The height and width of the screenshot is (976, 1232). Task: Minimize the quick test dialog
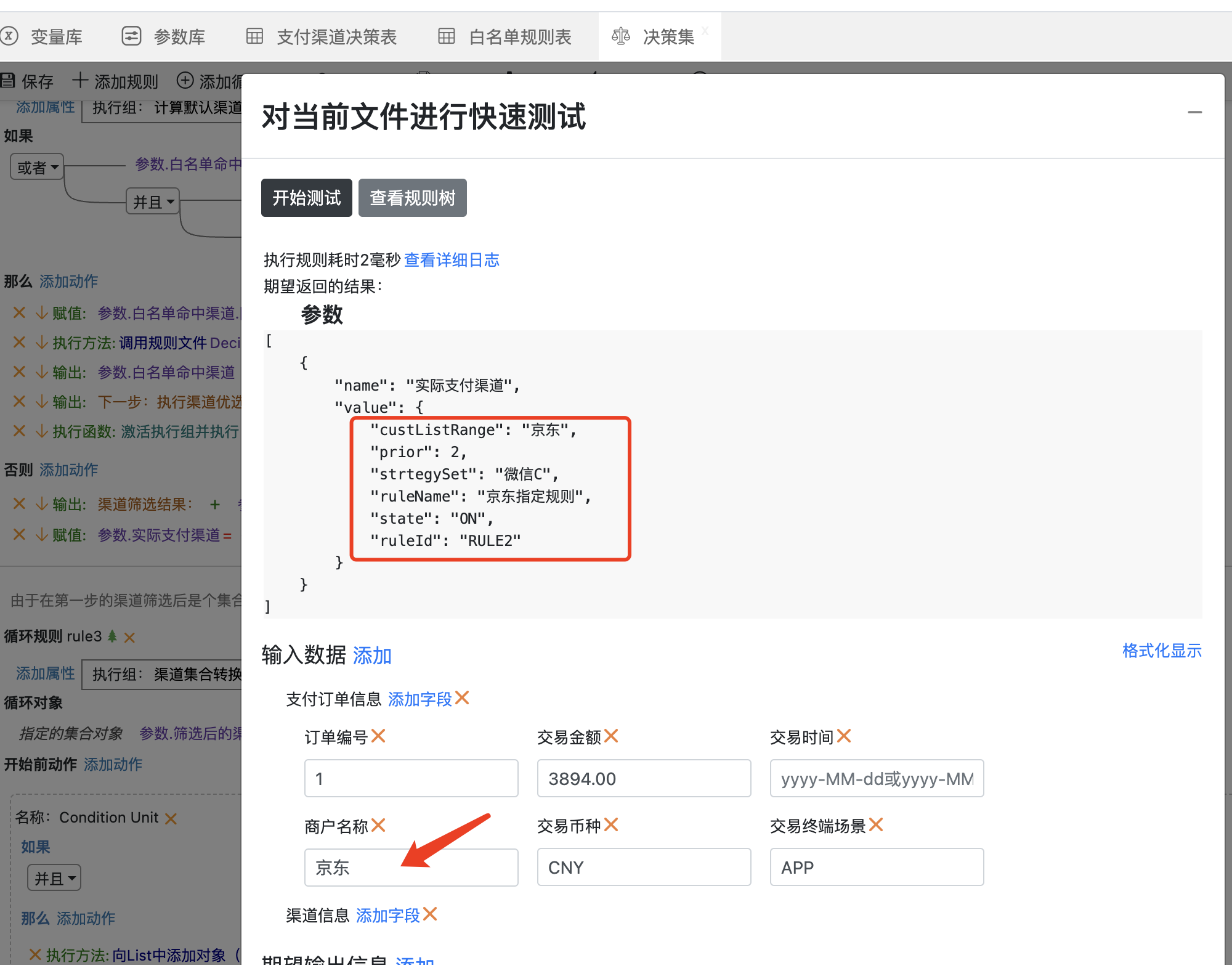[x=1194, y=112]
